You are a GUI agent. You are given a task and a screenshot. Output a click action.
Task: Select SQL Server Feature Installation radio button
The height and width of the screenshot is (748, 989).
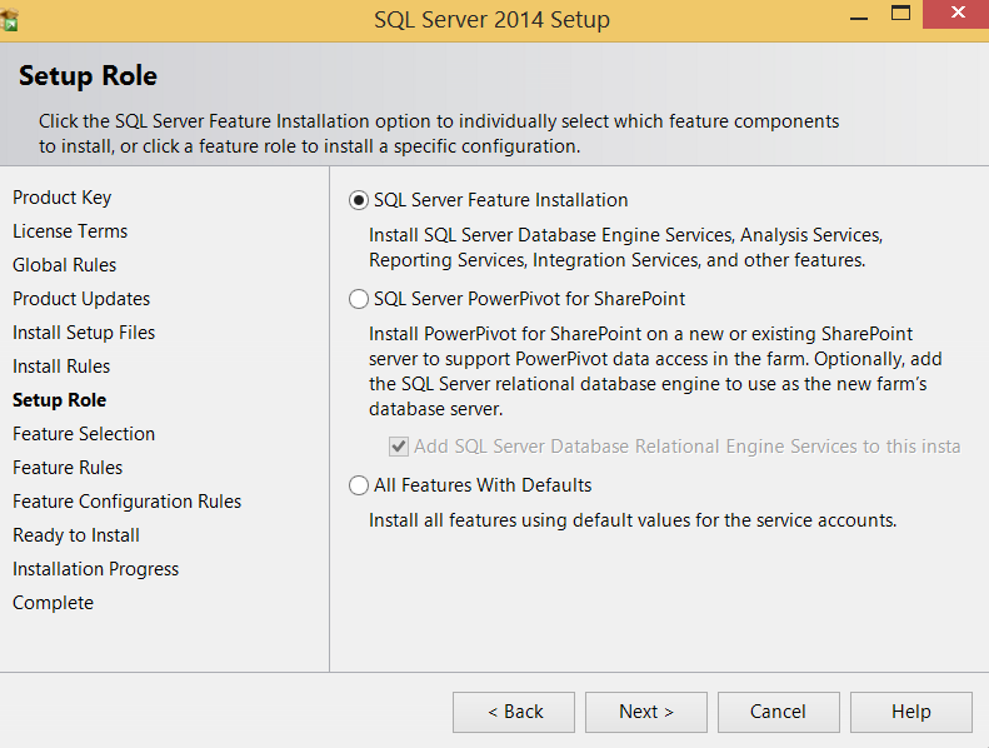(358, 201)
